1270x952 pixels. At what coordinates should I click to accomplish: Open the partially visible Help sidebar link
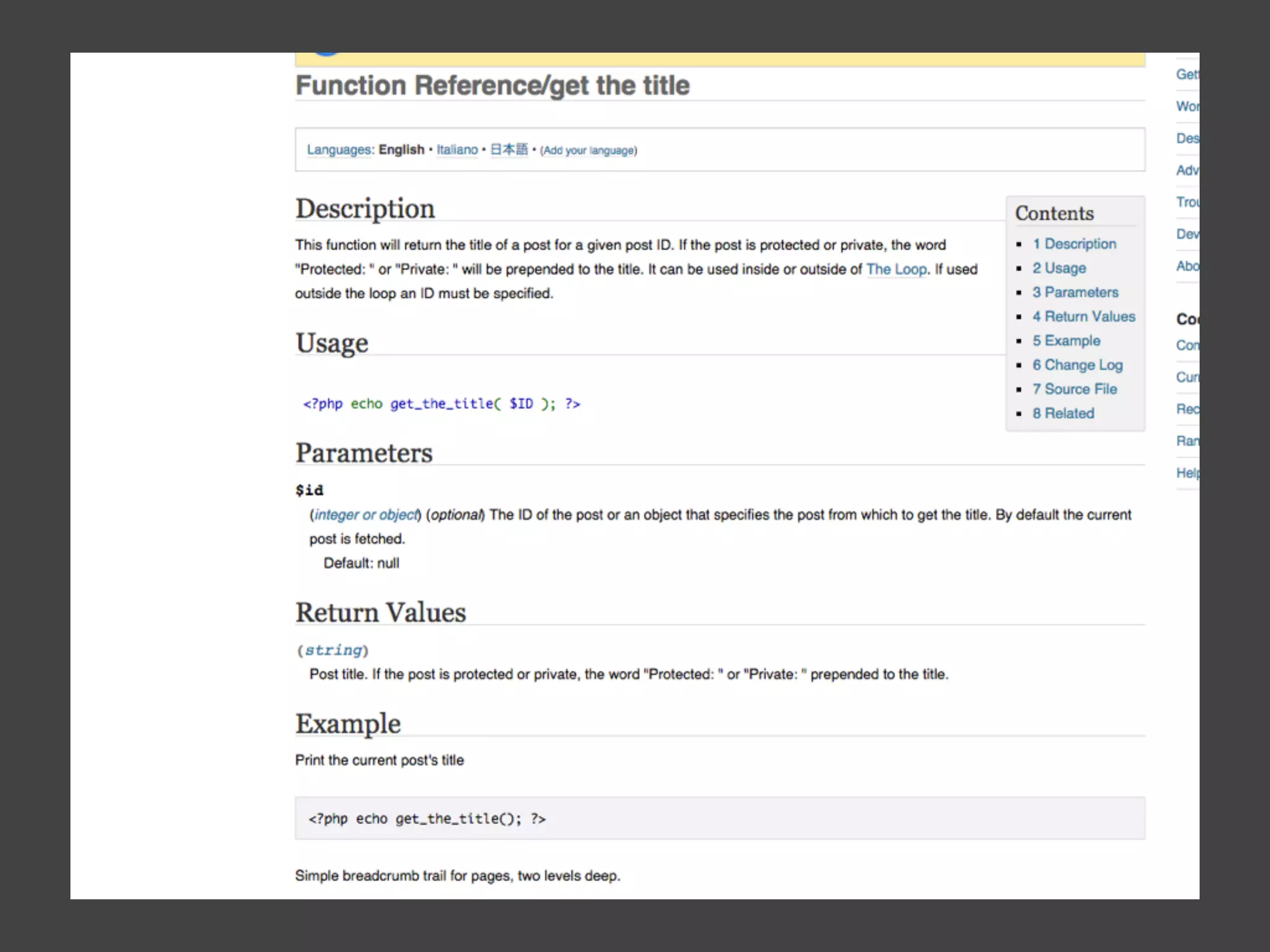pyautogui.click(x=1187, y=473)
